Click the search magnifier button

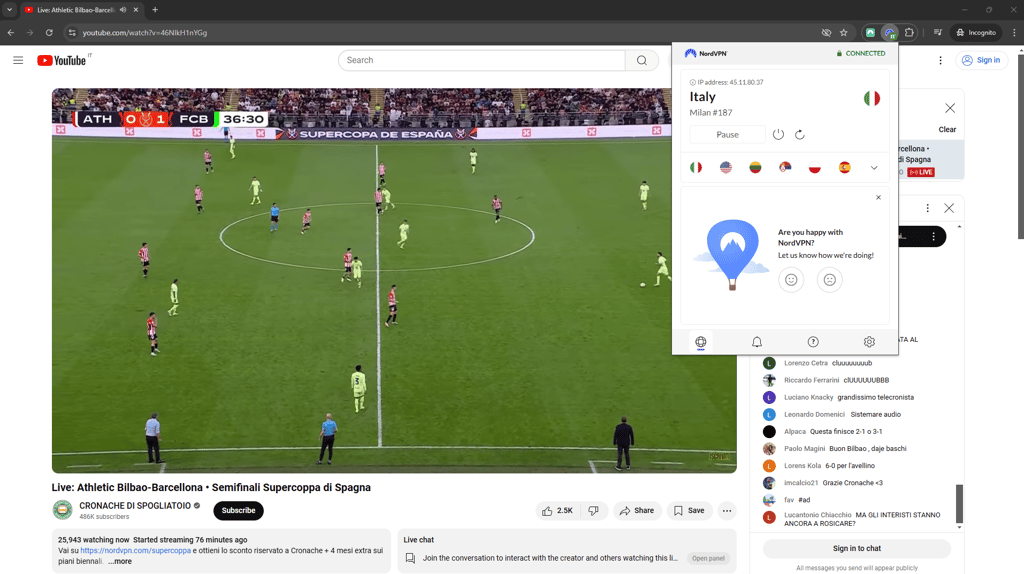642,60
